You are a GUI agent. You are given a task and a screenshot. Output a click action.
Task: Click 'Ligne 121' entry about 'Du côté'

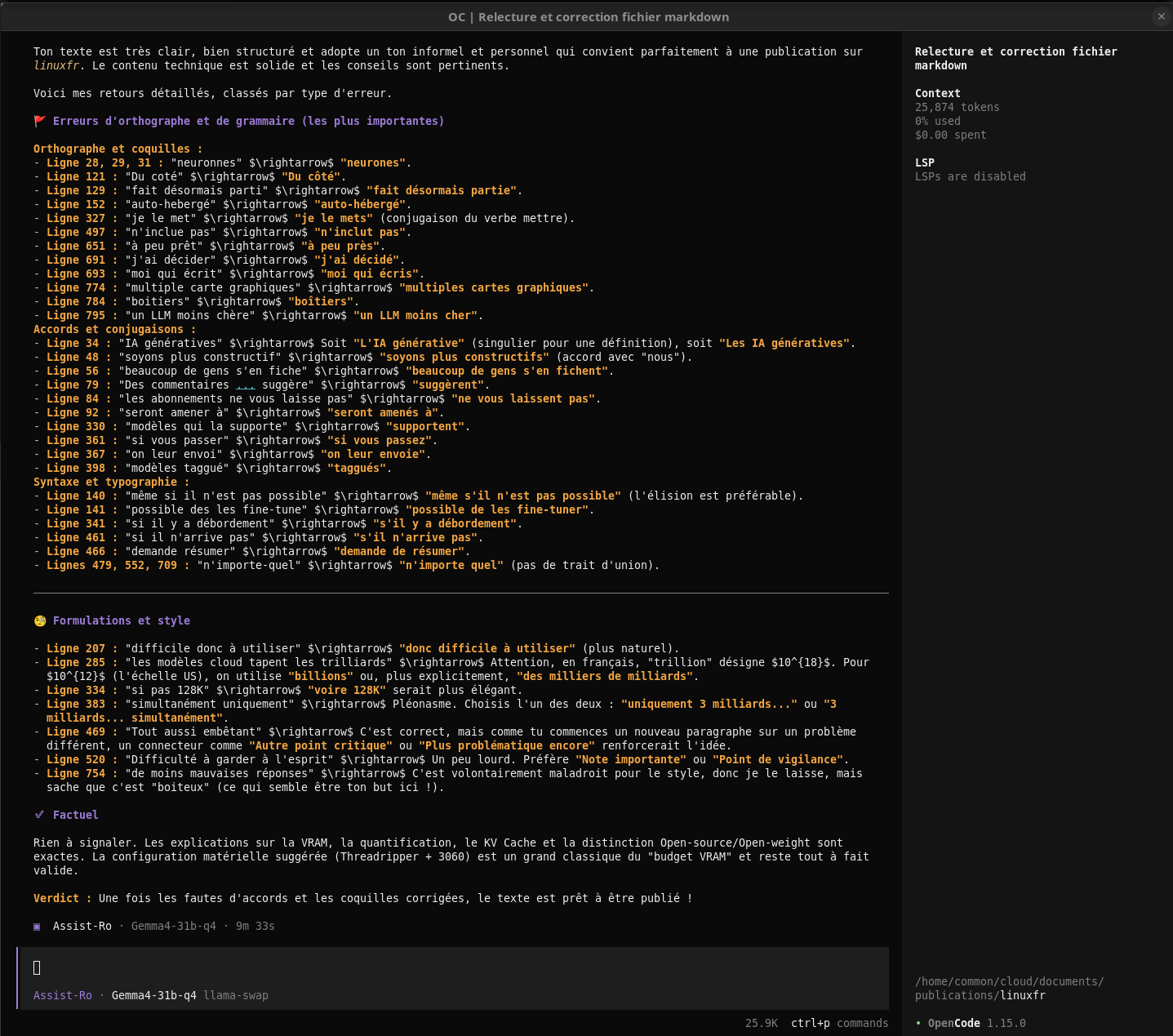(x=190, y=176)
